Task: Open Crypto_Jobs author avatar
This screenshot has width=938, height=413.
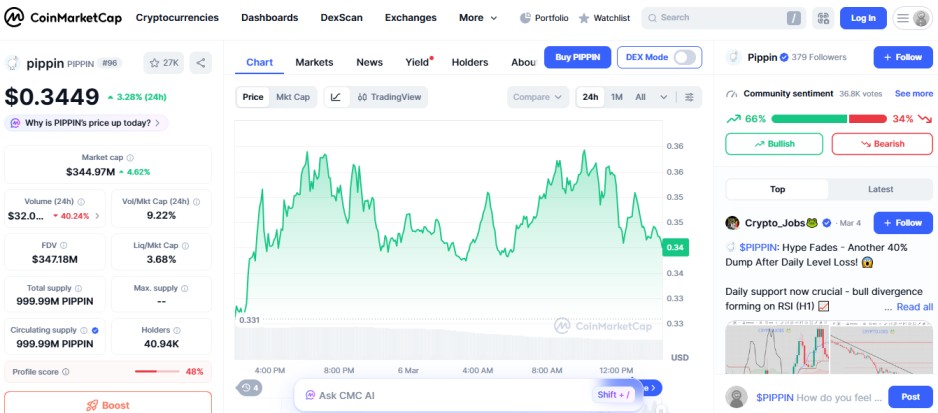Action: [732, 223]
